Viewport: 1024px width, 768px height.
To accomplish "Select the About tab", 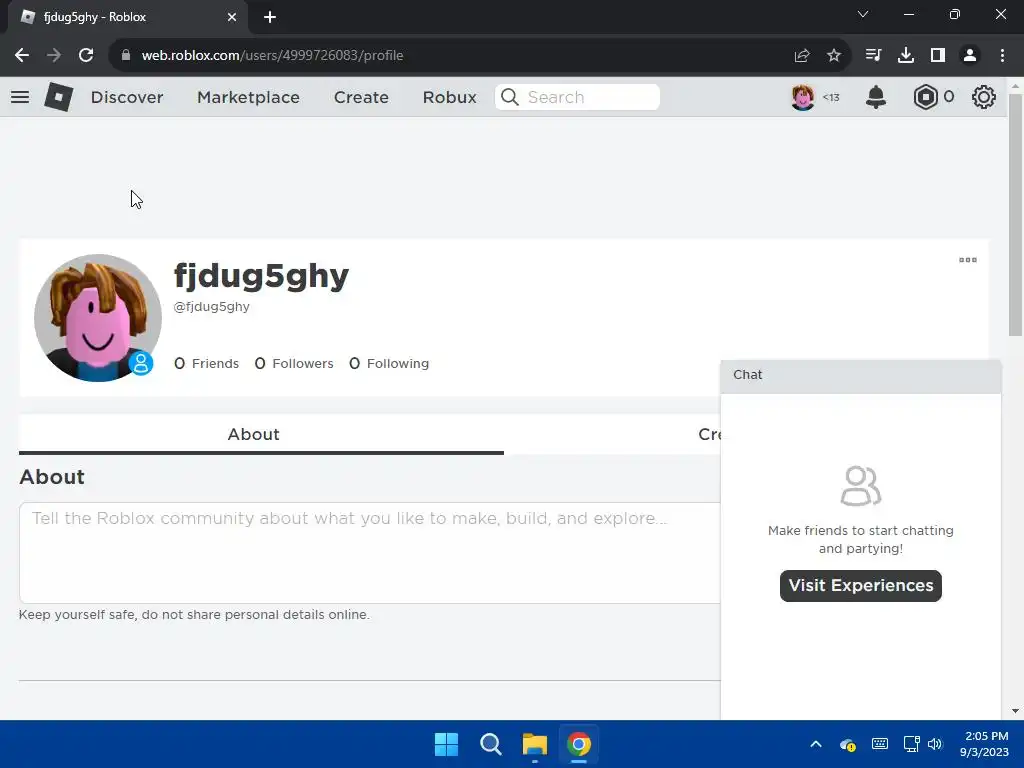I will click(261, 434).
